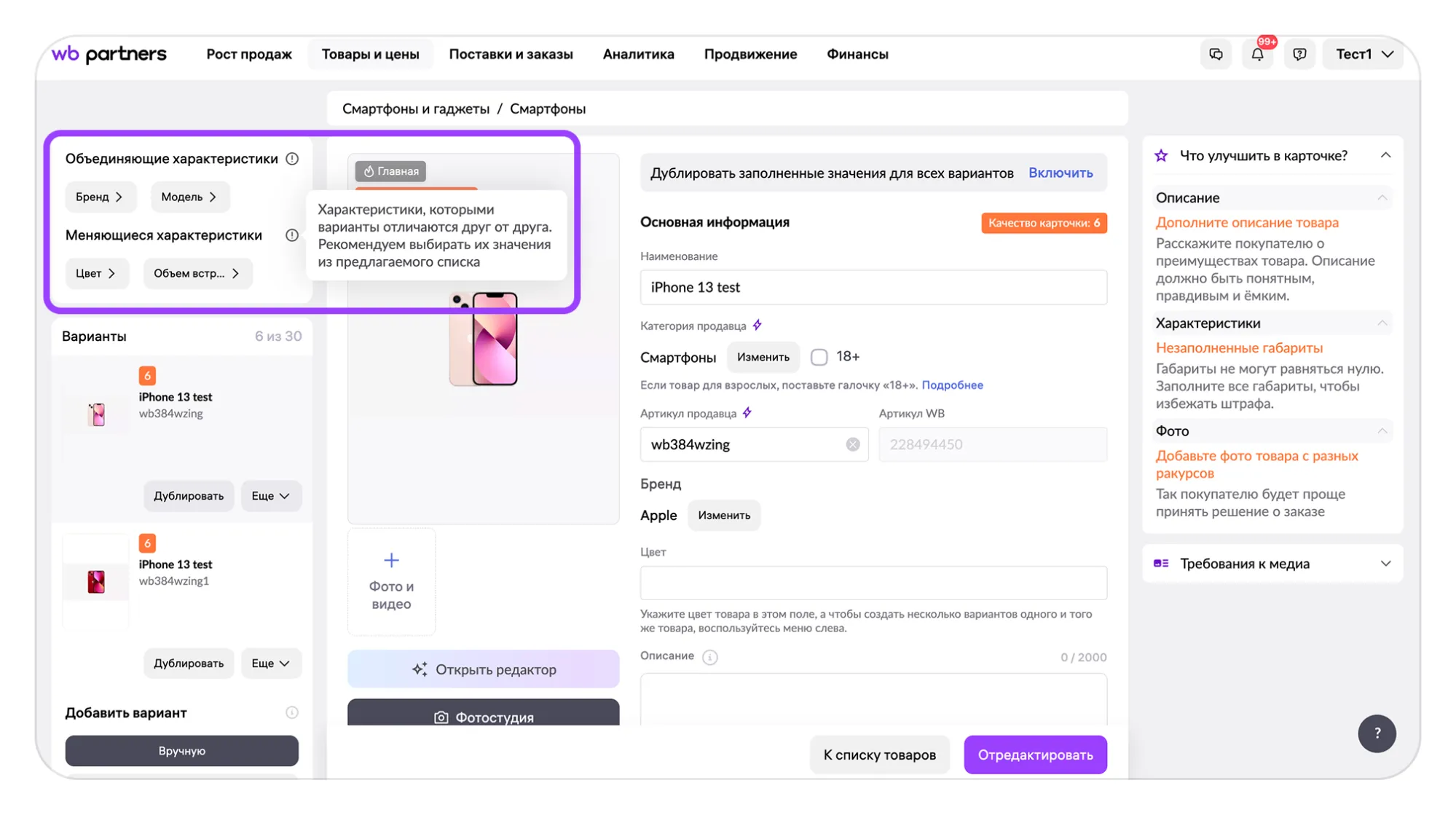Click info icon beside Меняющиеся характеристики

click(292, 235)
